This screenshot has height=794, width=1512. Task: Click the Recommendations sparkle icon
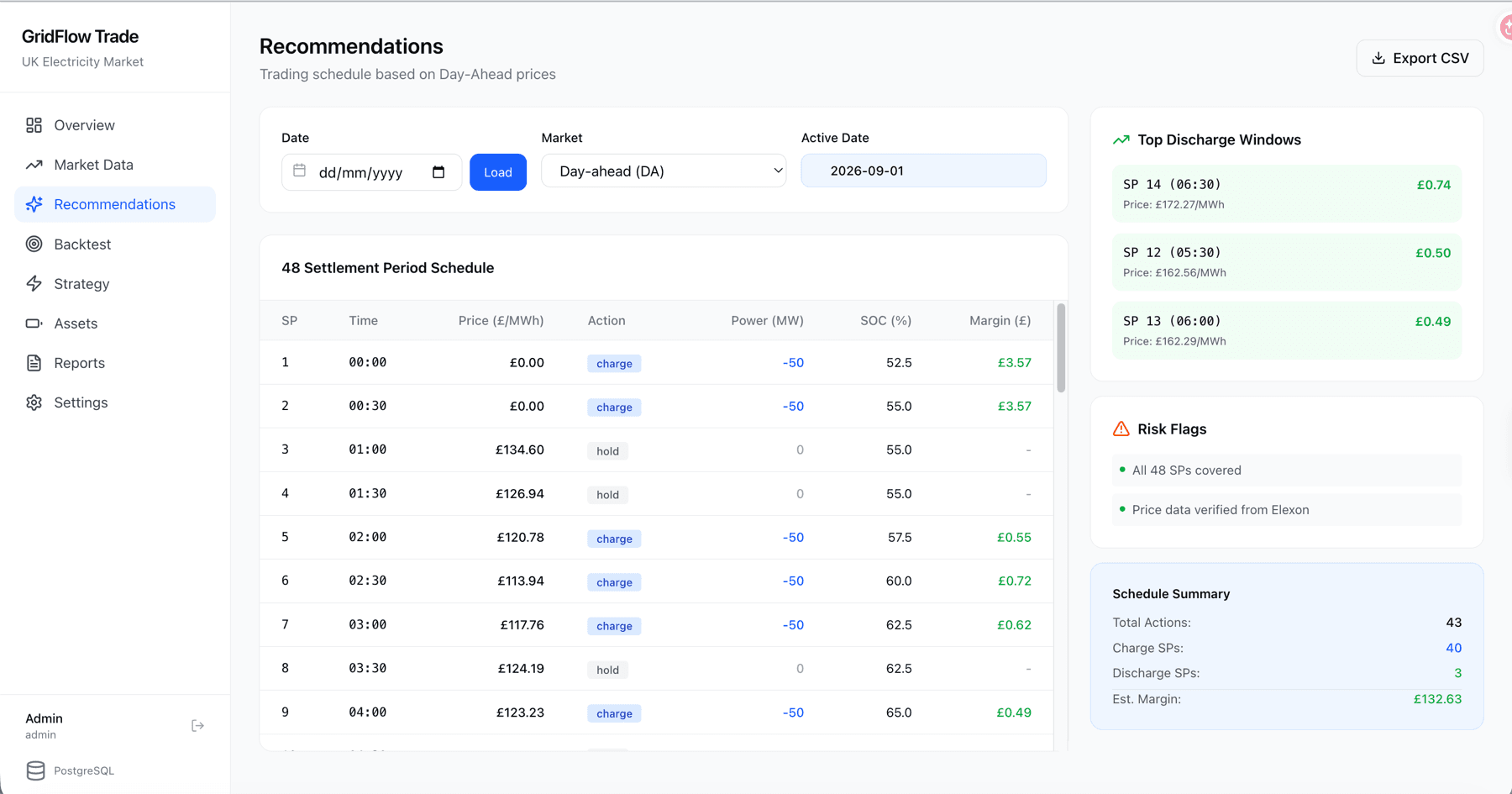pos(34,204)
